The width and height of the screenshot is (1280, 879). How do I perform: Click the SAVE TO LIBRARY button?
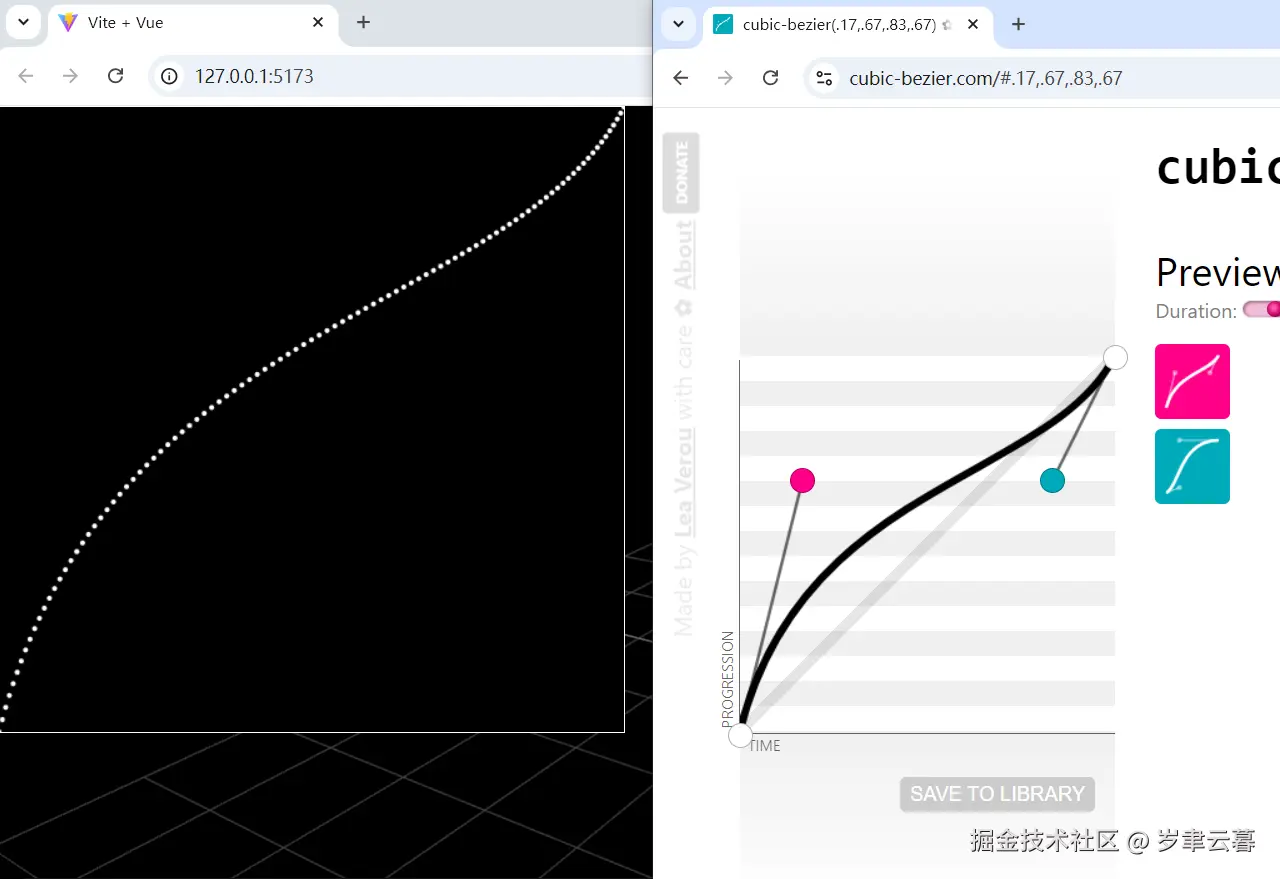pos(996,793)
